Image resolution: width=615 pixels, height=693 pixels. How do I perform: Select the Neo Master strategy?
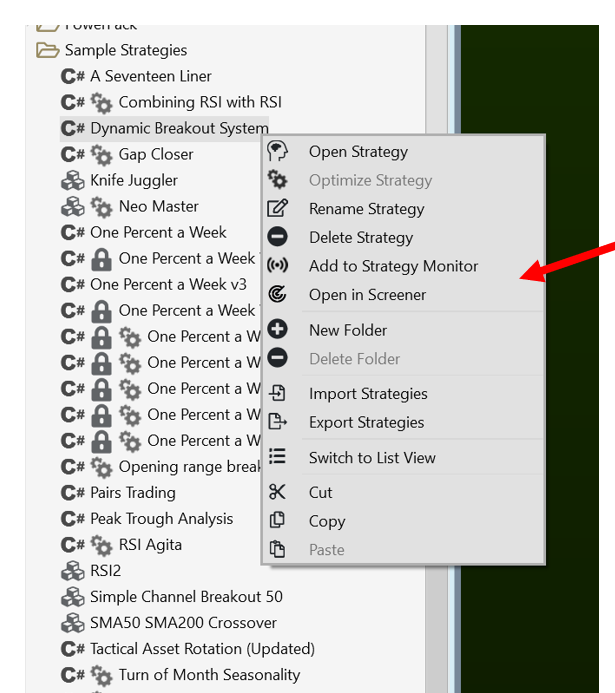coord(158,206)
